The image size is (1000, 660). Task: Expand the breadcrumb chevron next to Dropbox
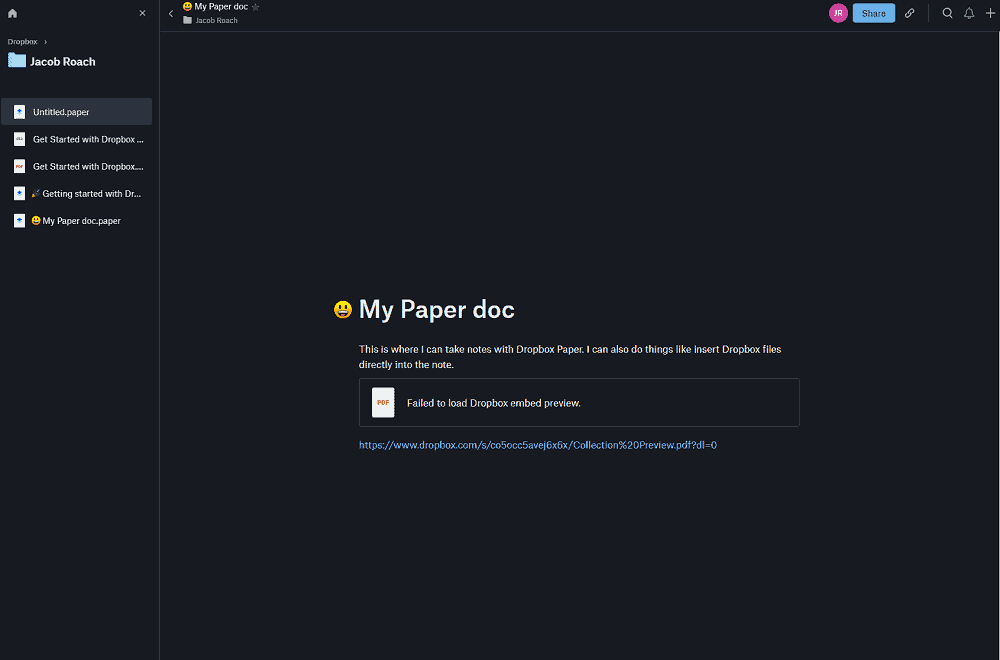[45, 41]
